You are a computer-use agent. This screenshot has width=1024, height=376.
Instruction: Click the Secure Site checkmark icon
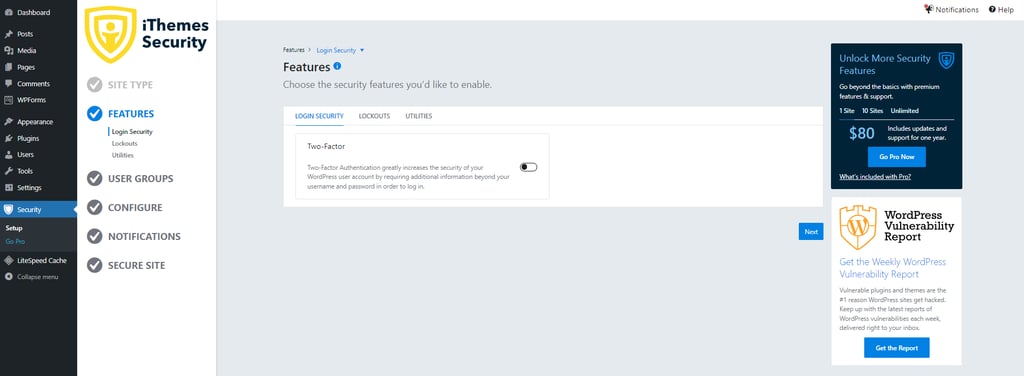pos(95,265)
